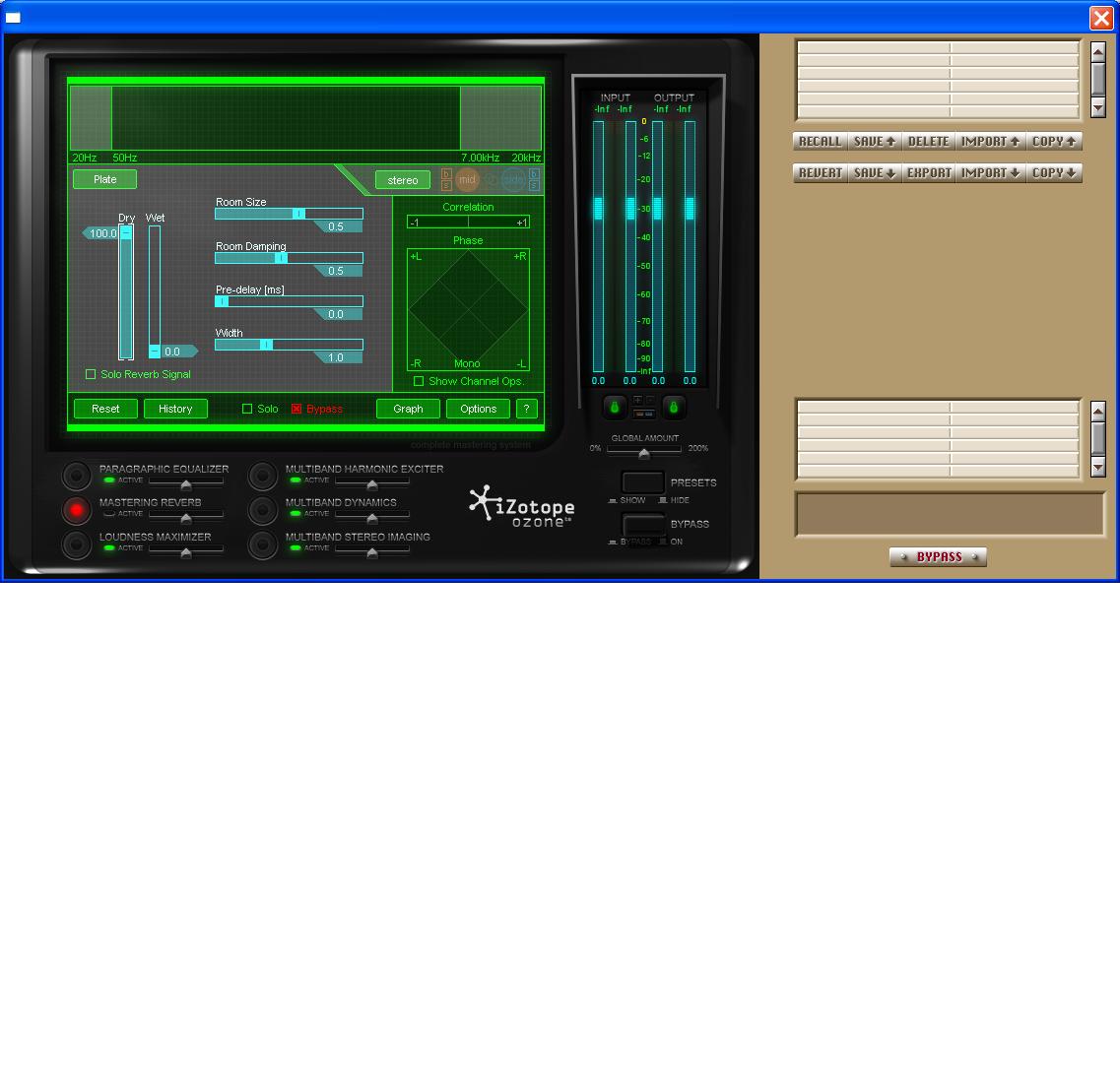This screenshot has height=1088, width=1120.
Task: Click the IMPORT up-arrow button
Action: pyautogui.click(x=990, y=142)
